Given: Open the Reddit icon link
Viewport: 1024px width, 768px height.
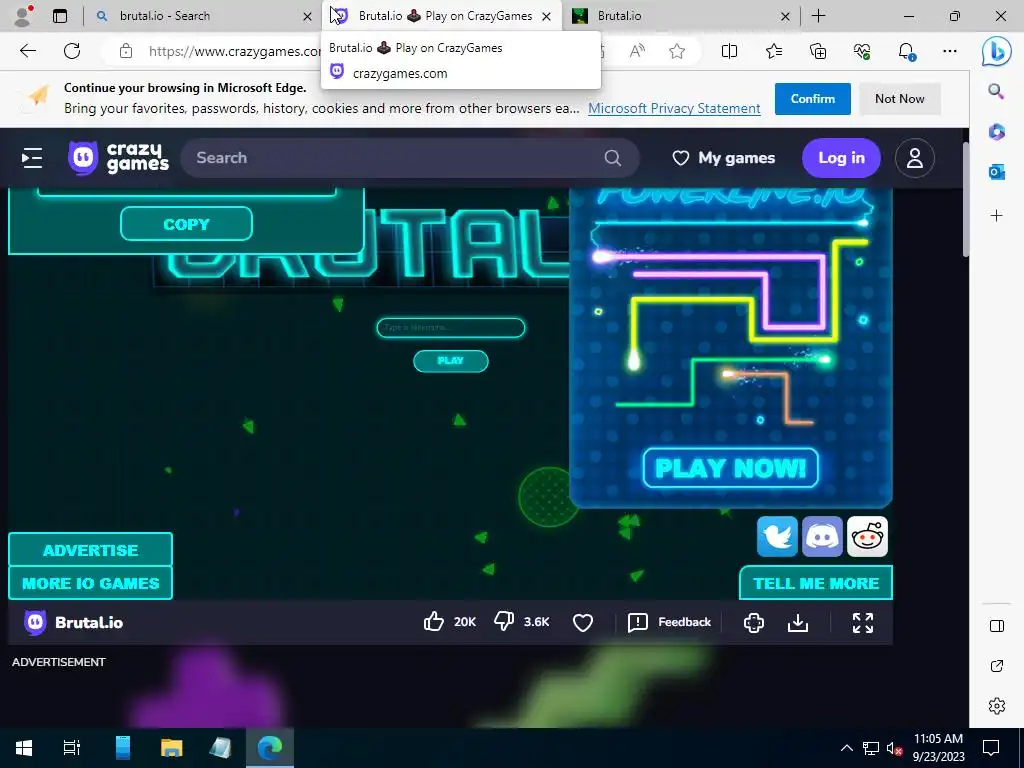Looking at the screenshot, I should pos(867,536).
